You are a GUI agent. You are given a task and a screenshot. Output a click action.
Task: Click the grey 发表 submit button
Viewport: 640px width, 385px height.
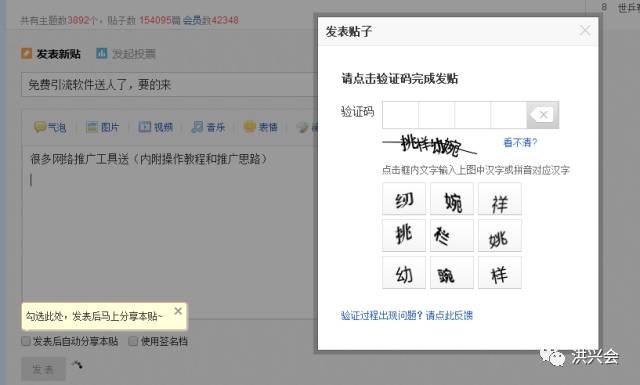coord(43,369)
